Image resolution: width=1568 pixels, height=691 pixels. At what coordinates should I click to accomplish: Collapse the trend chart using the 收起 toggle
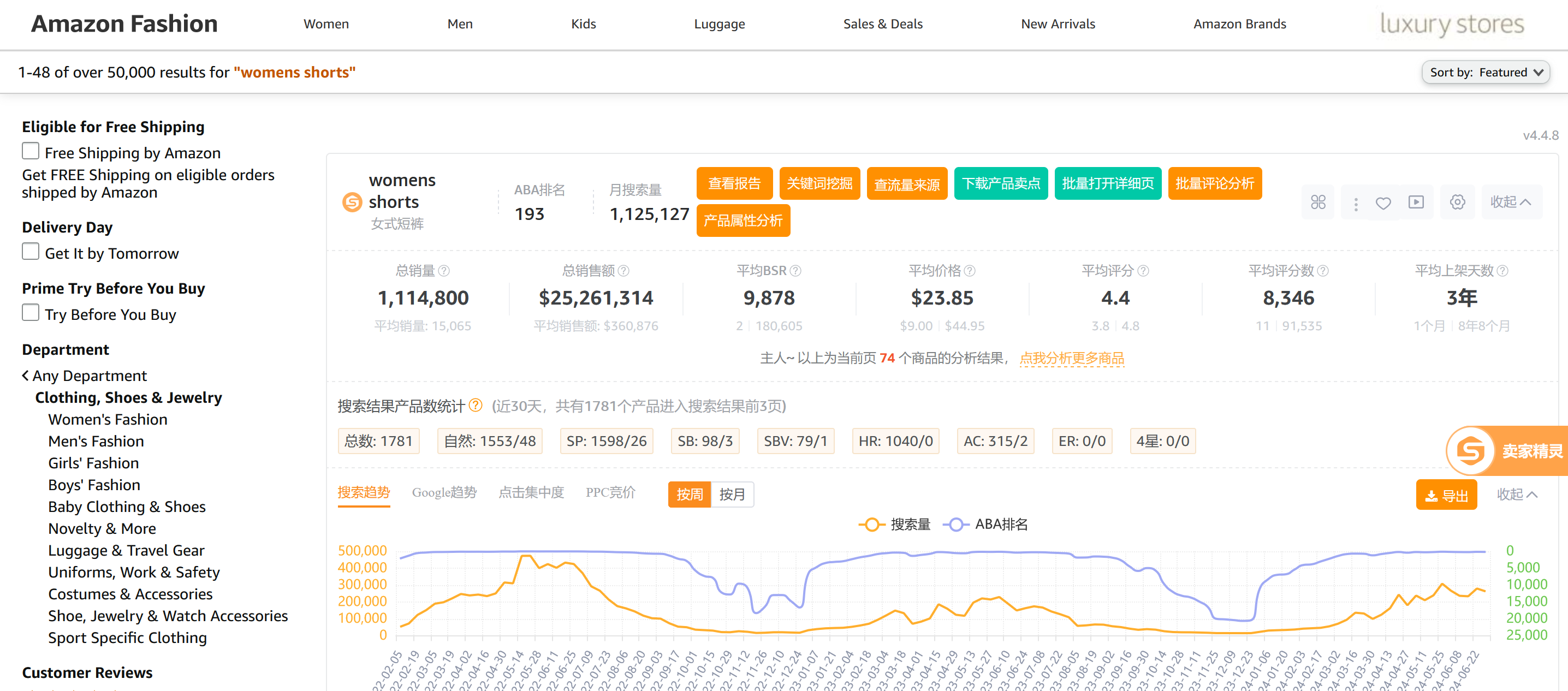point(1516,495)
